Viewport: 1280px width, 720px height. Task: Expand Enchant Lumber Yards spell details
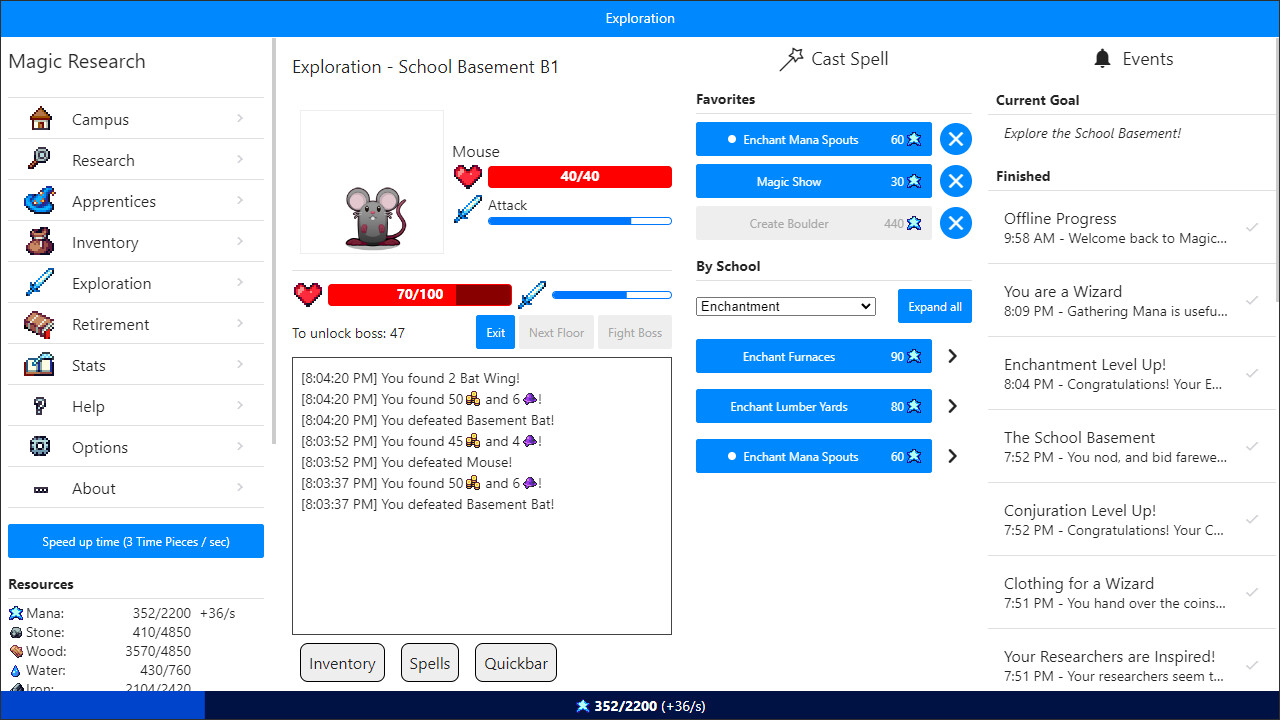click(952, 406)
